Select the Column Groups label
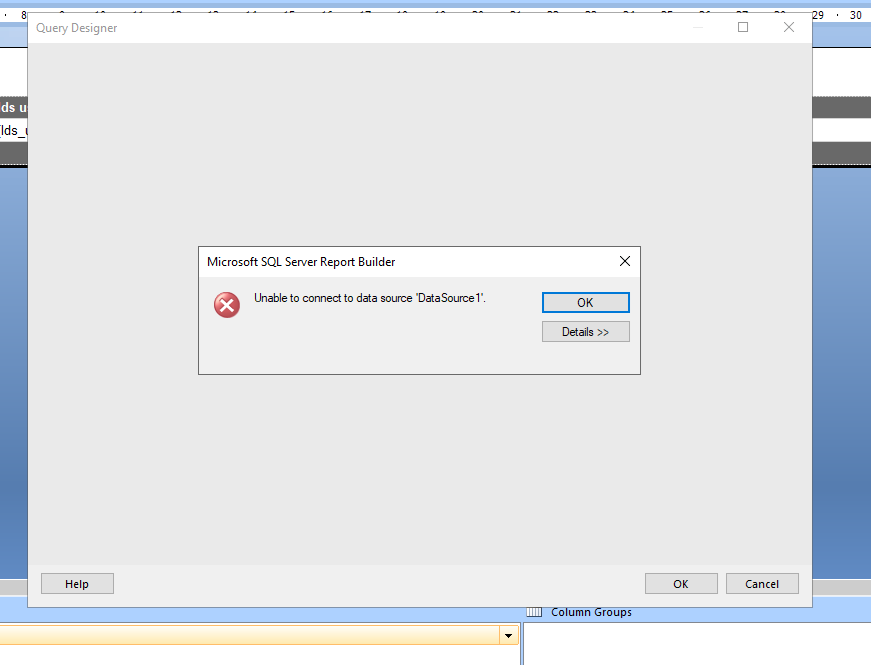Viewport: 872px width, 666px height. (x=591, y=612)
